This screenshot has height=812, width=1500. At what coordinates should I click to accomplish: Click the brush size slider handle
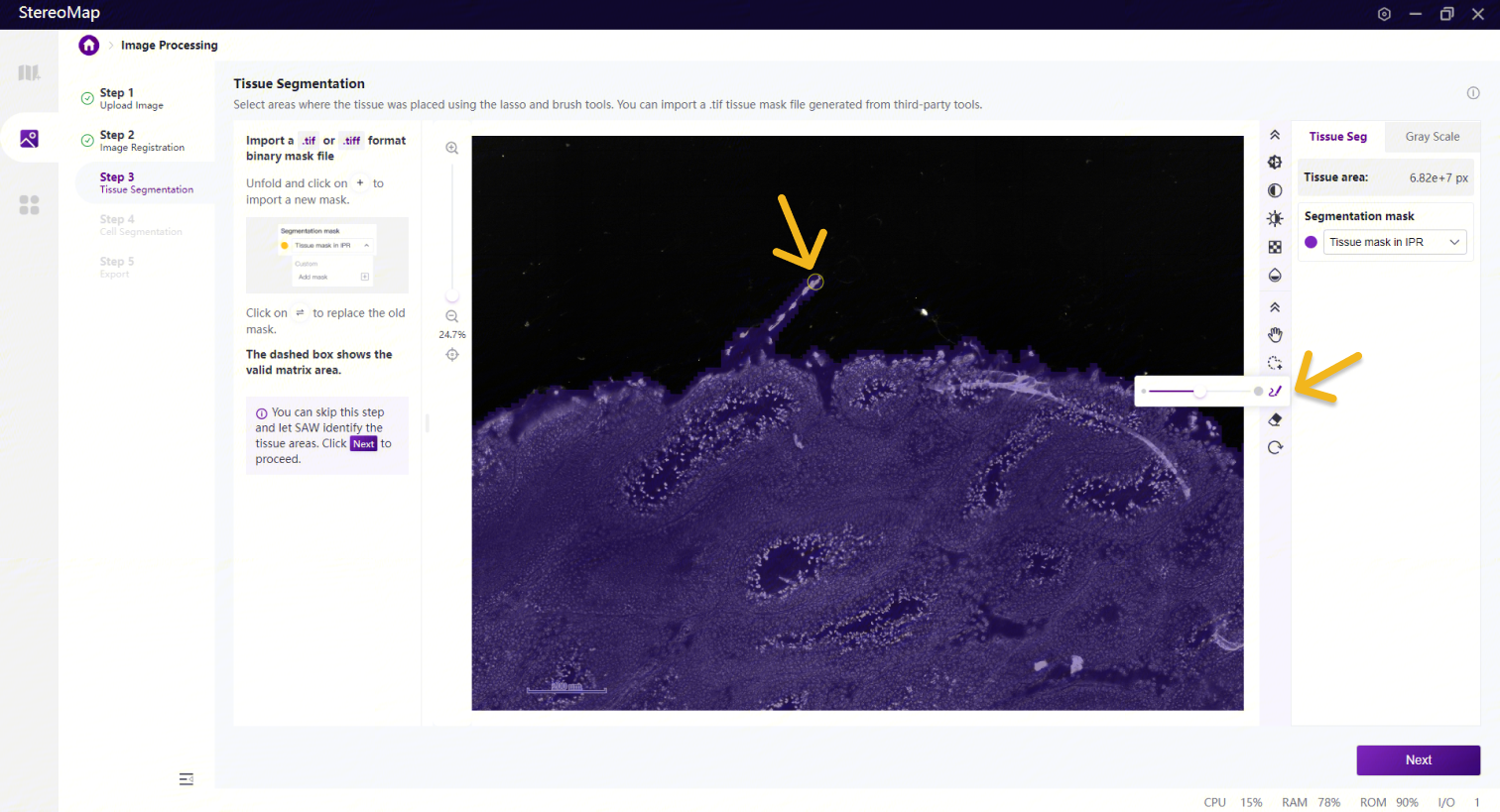tap(1200, 392)
